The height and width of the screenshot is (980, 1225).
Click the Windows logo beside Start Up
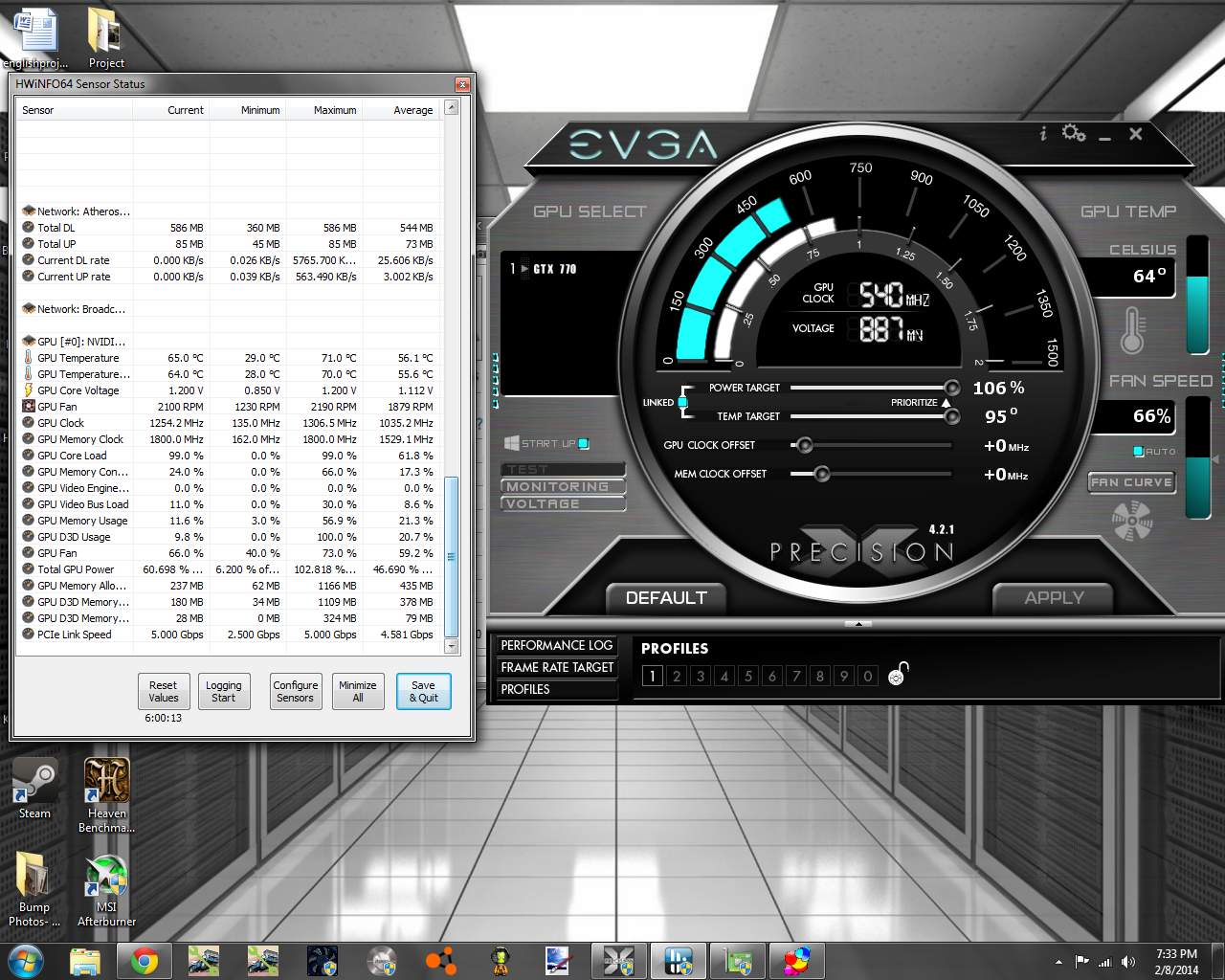(x=511, y=443)
